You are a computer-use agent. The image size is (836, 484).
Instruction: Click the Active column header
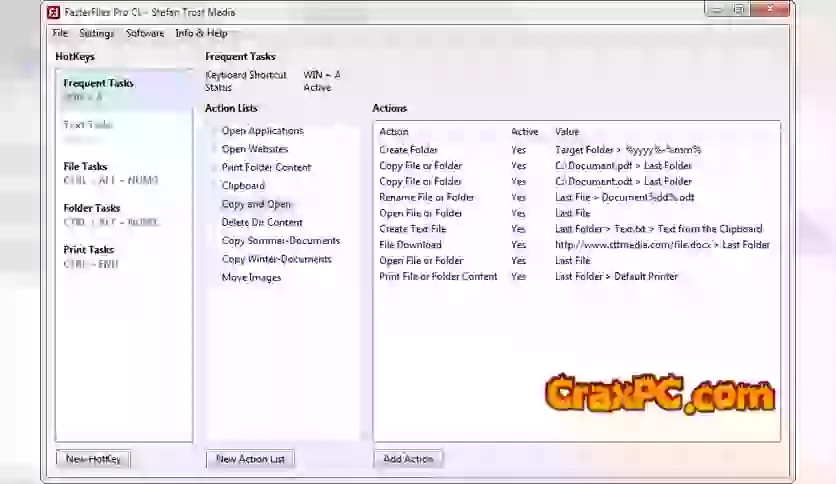click(525, 132)
